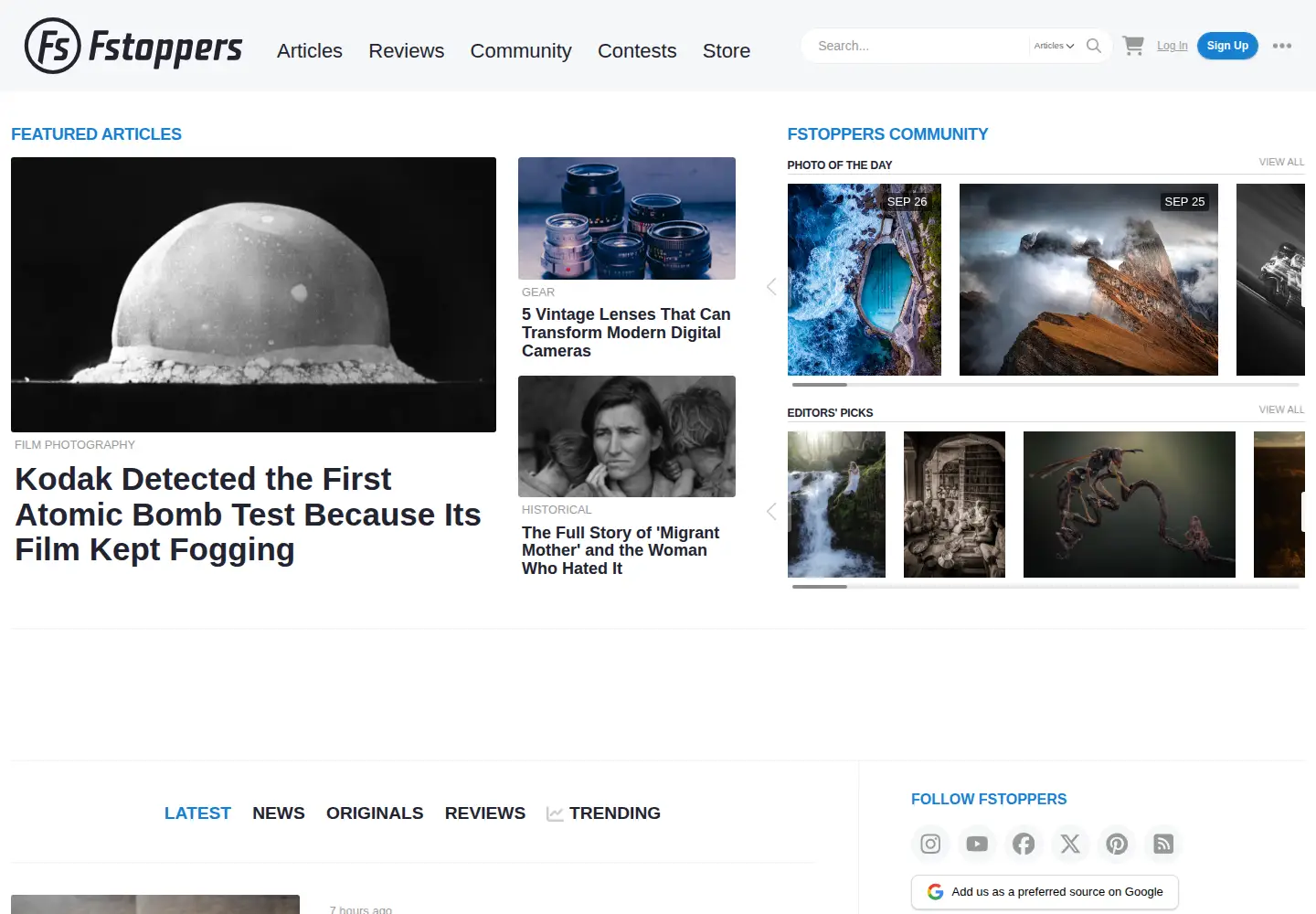The image size is (1316, 914).
Task: Click the Sign Up button
Action: [1227, 46]
